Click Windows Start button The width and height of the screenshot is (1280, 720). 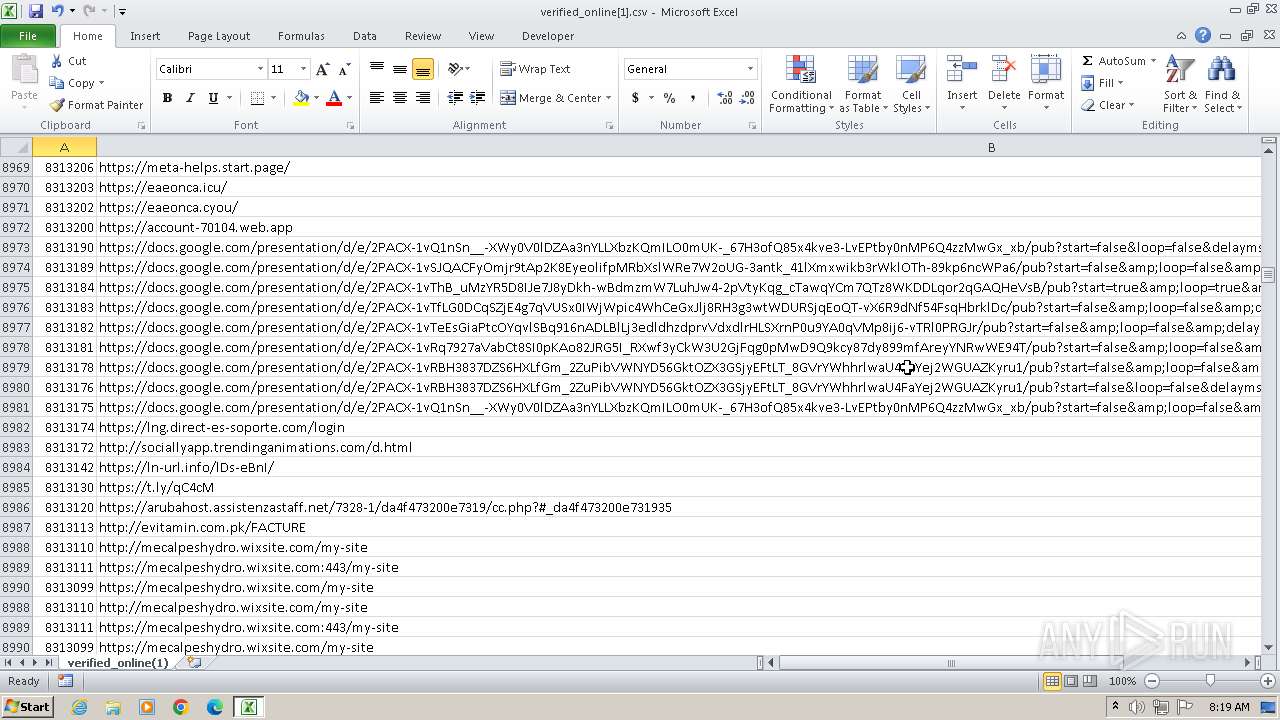point(27,706)
